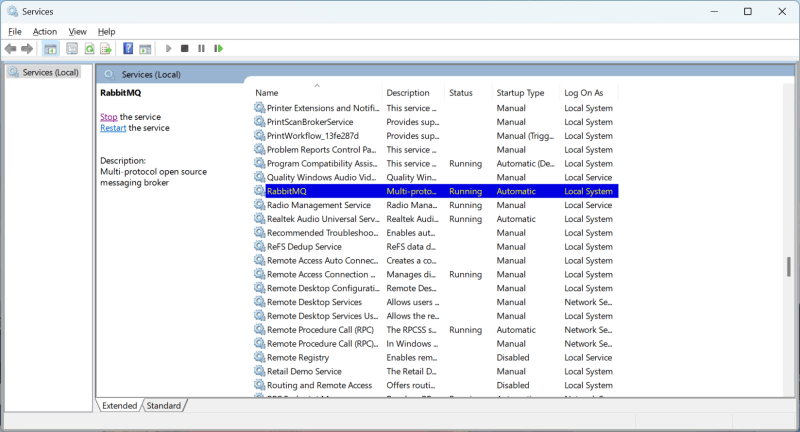
Task: Open the Help menu
Action: pos(107,32)
